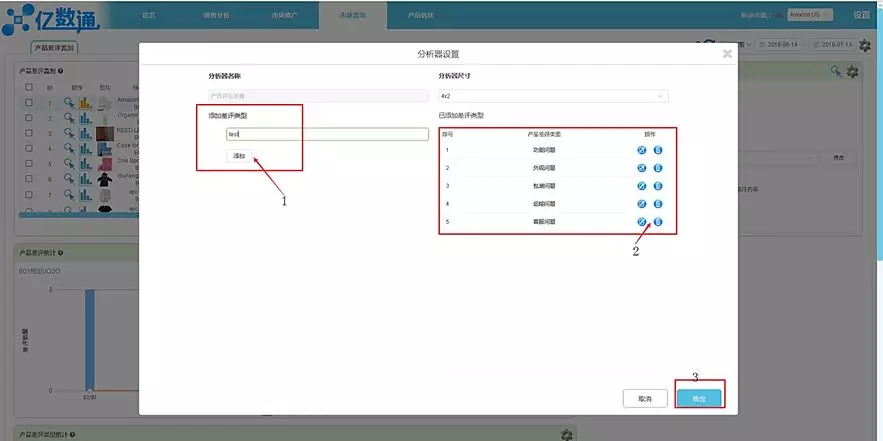Click help icon beside 产品差评监测 panel title
The width and height of the screenshot is (883, 441).
60,72
